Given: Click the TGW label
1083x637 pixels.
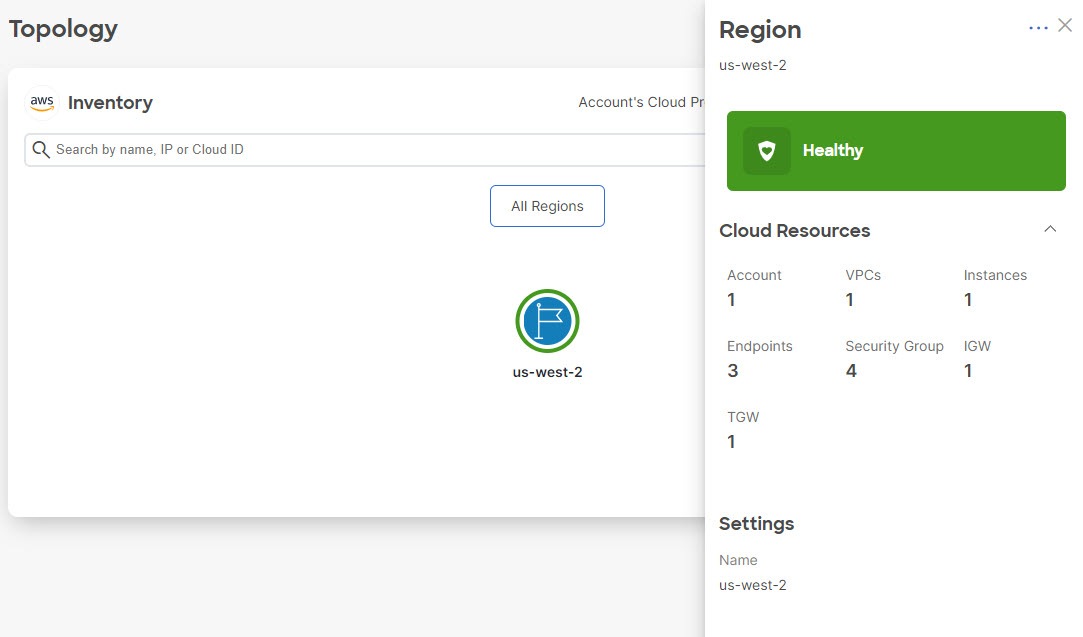Looking at the screenshot, I should [743, 417].
